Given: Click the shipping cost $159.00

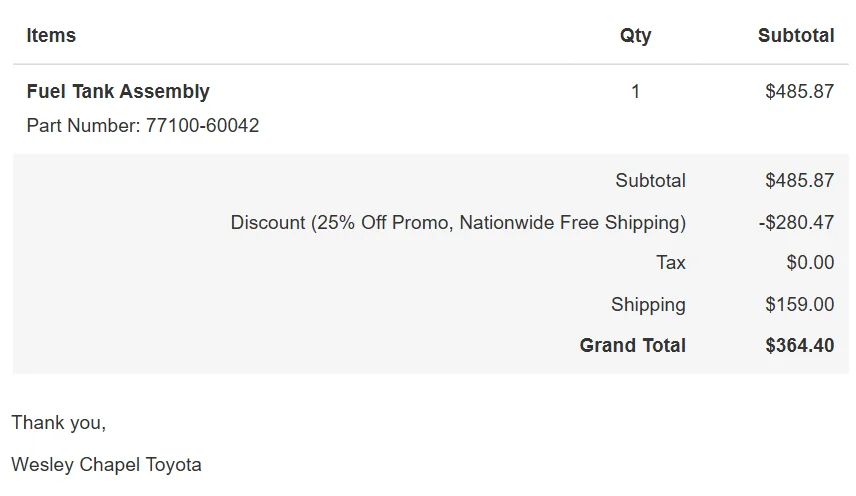Looking at the screenshot, I should (799, 305).
